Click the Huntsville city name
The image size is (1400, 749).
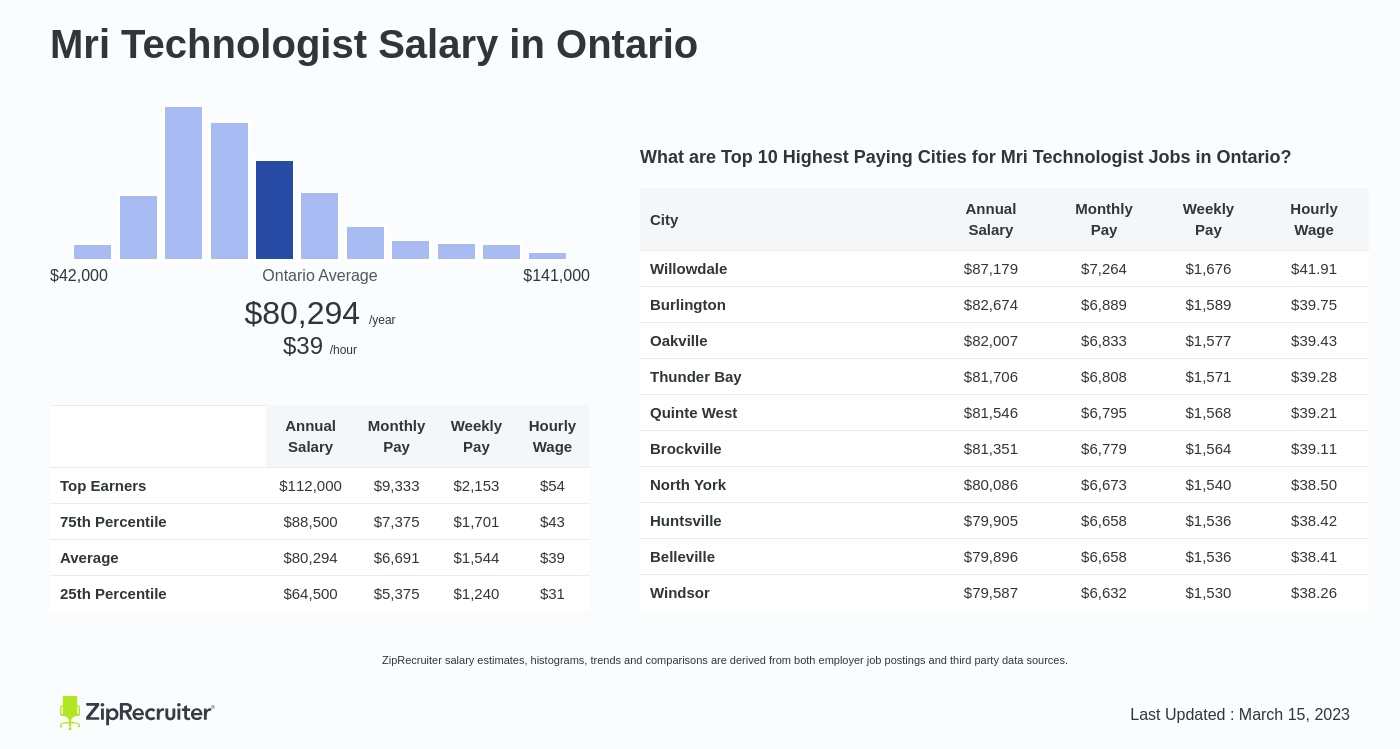pyautogui.click(x=686, y=521)
